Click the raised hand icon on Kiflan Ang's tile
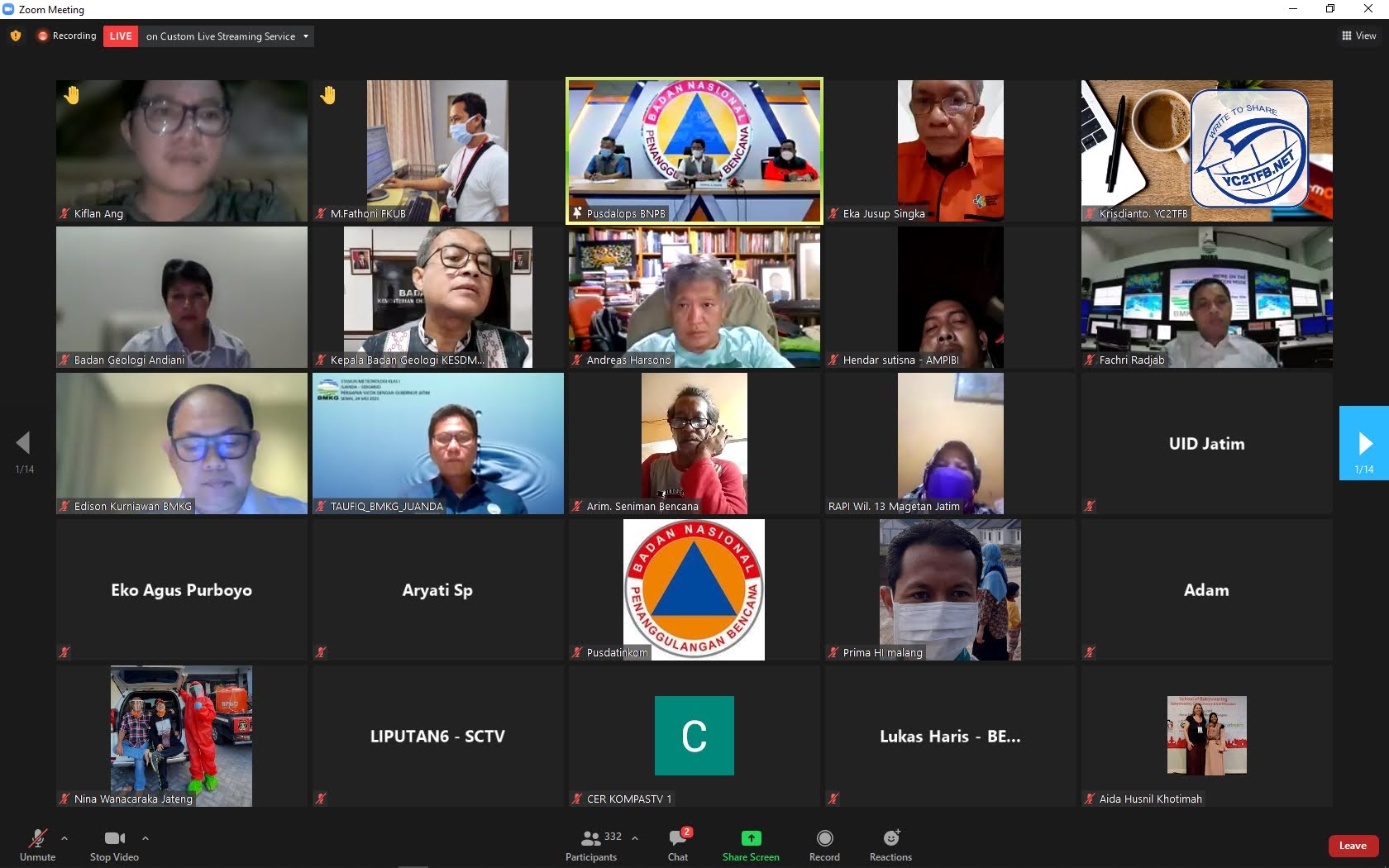Image resolution: width=1389 pixels, height=868 pixels. point(71,94)
